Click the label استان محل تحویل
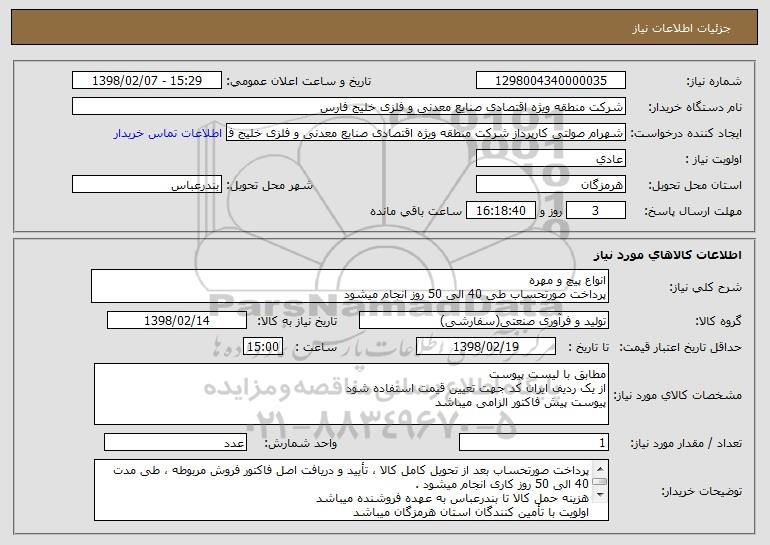Viewport: 770px width, 545px height. coord(695,186)
